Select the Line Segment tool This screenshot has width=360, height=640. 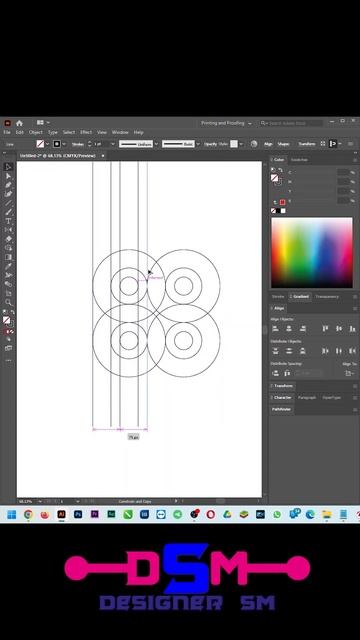point(8,203)
